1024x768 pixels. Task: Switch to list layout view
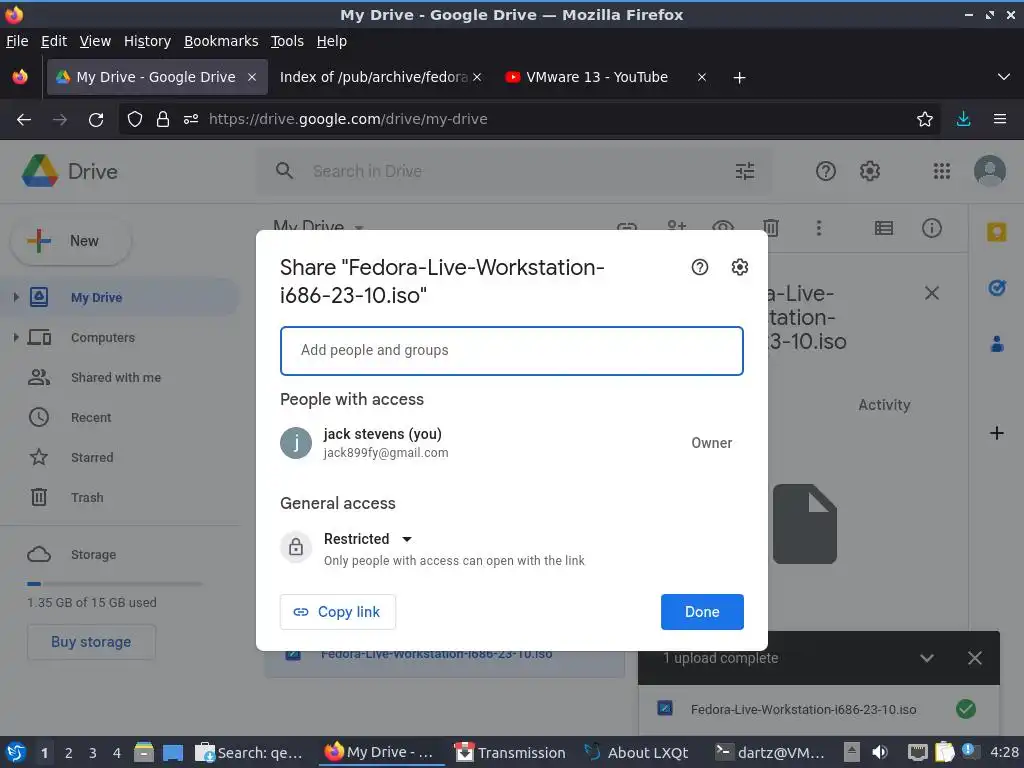click(884, 227)
